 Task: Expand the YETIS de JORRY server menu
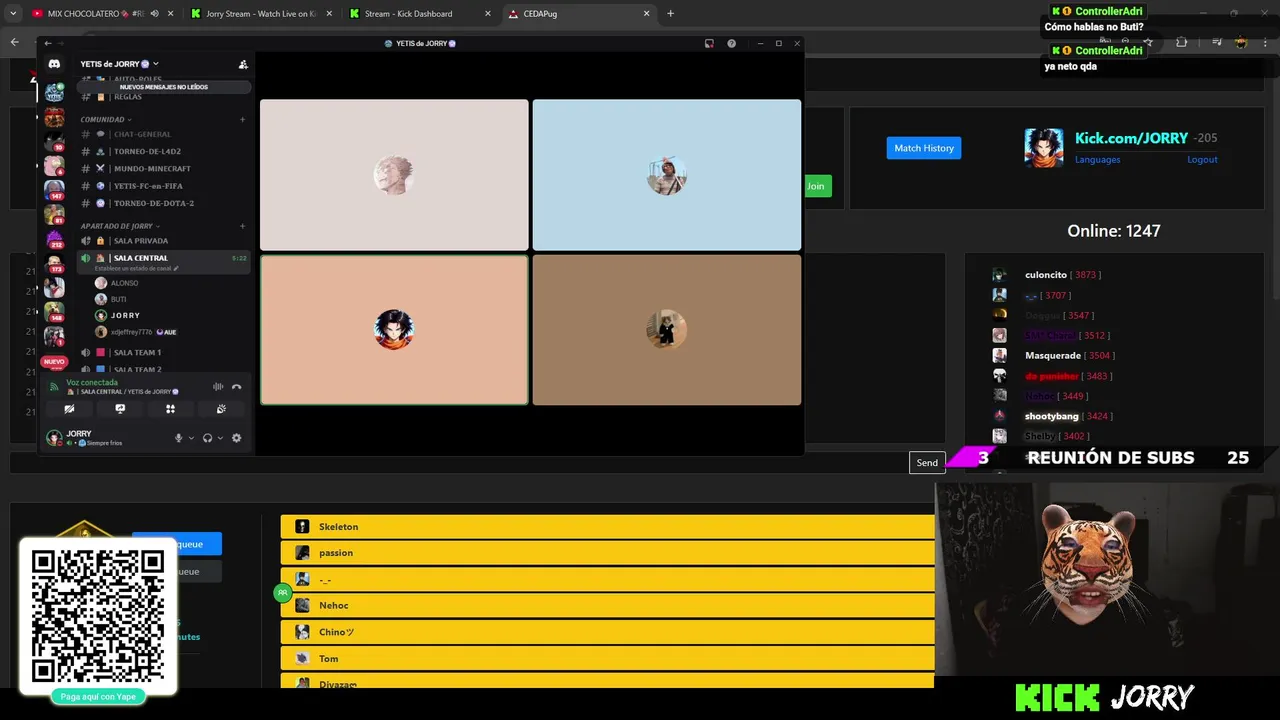pos(119,64)
